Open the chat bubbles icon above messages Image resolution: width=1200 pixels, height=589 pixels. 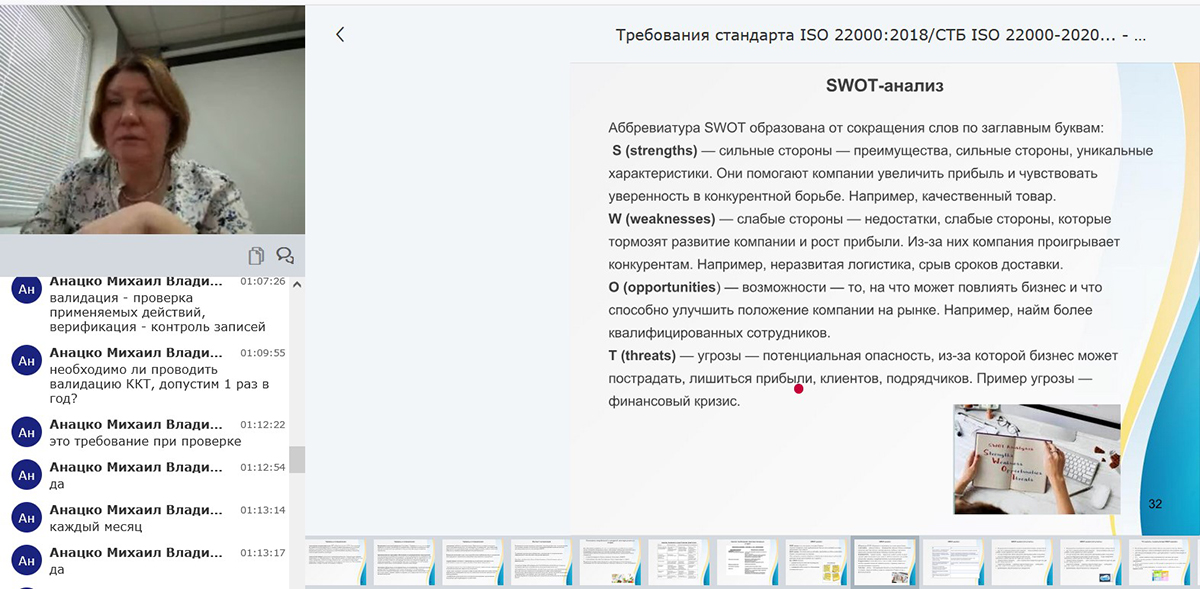(285, 255)
